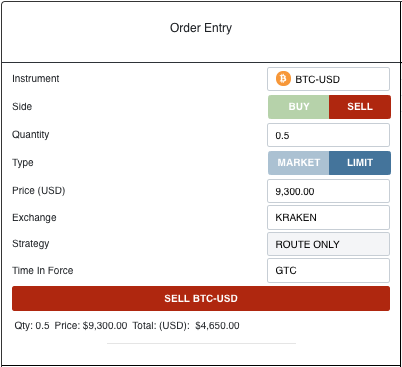Click the Order Entry panel title

[x=201, y=28]
